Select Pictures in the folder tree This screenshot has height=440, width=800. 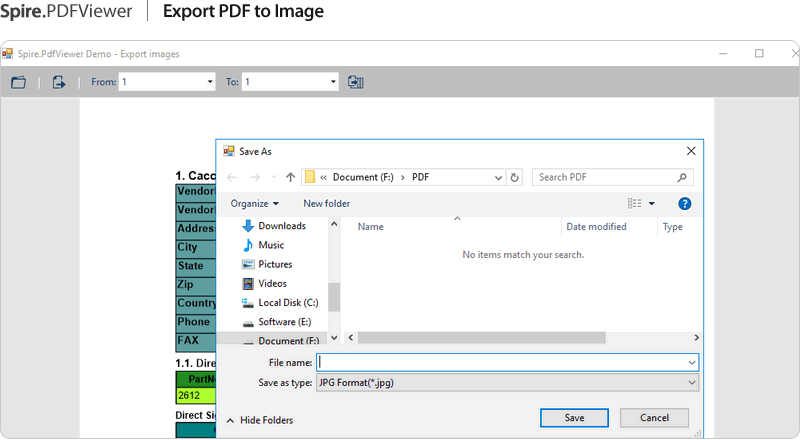click(x=267, y=264)
